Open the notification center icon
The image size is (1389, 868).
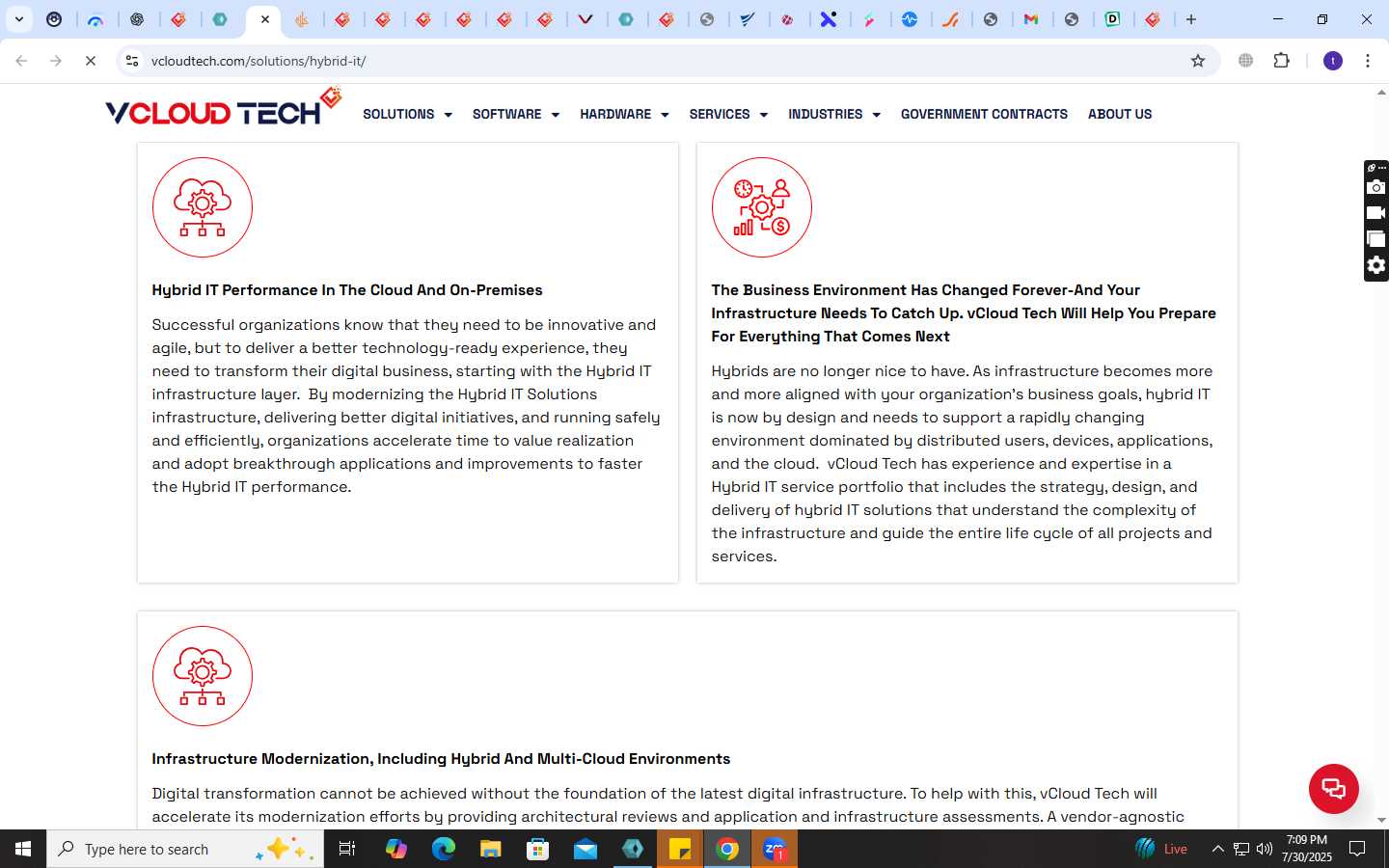click(1357, 849)
